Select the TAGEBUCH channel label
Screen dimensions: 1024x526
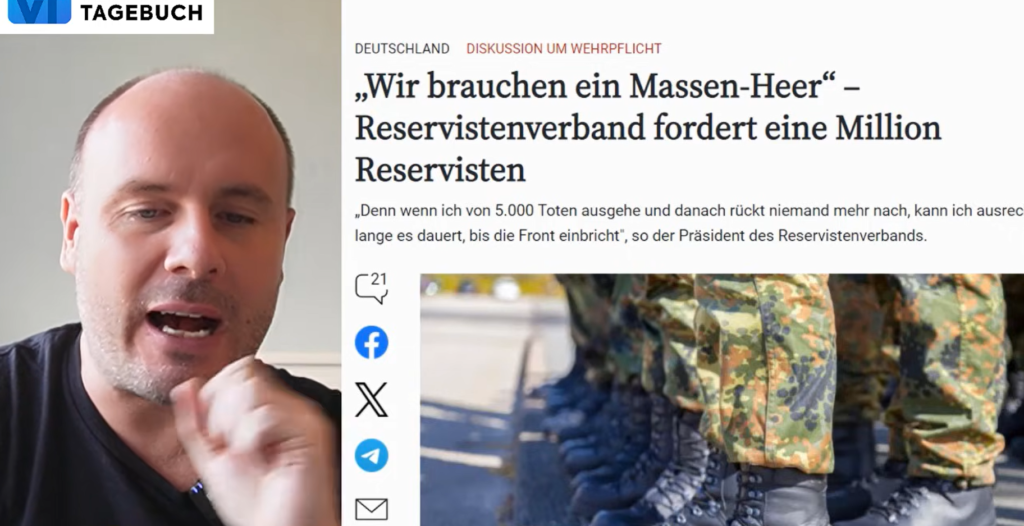(141, 12)
